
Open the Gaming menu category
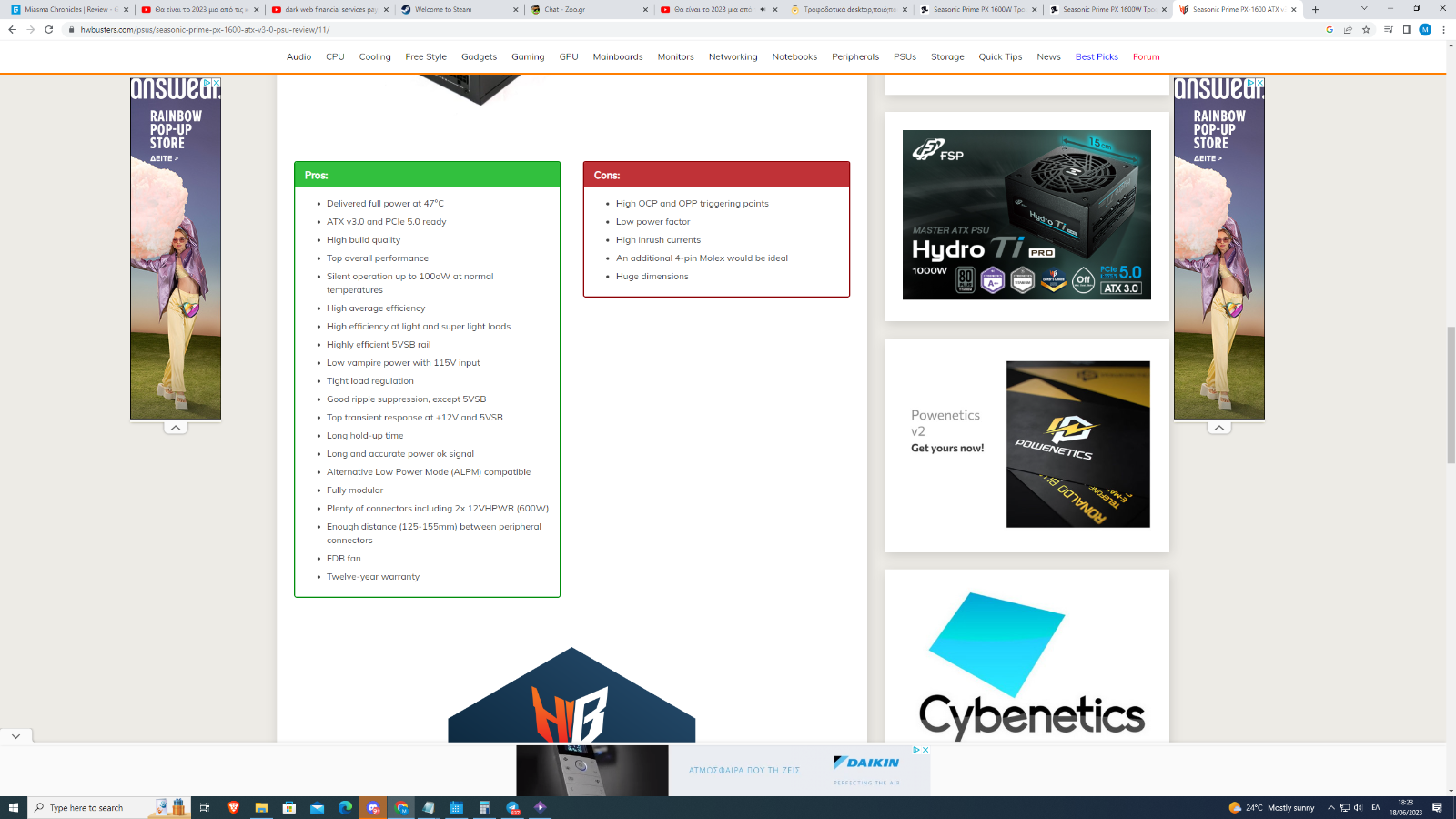point(528,56)
